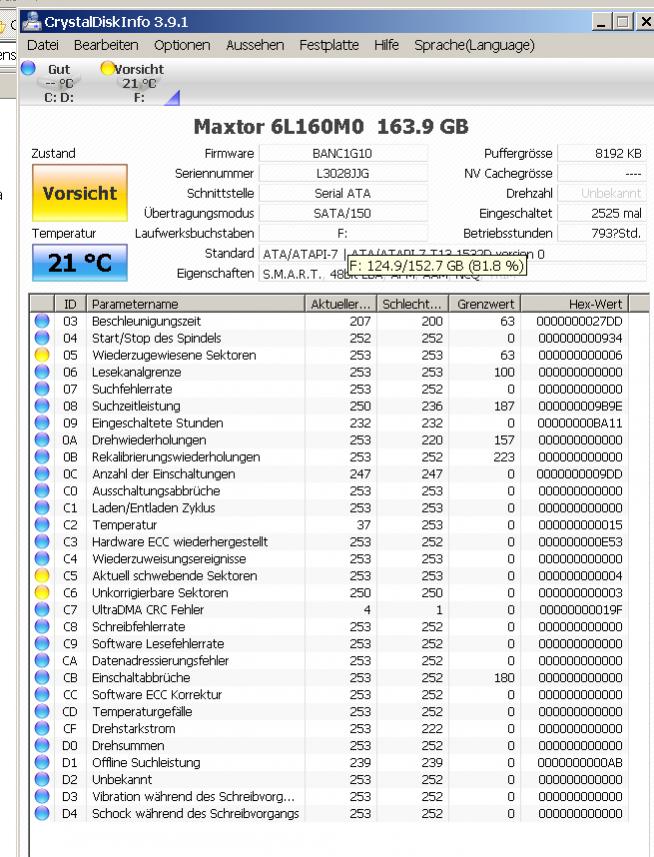Click the Grenzwert column header

(x=485, y=304)
